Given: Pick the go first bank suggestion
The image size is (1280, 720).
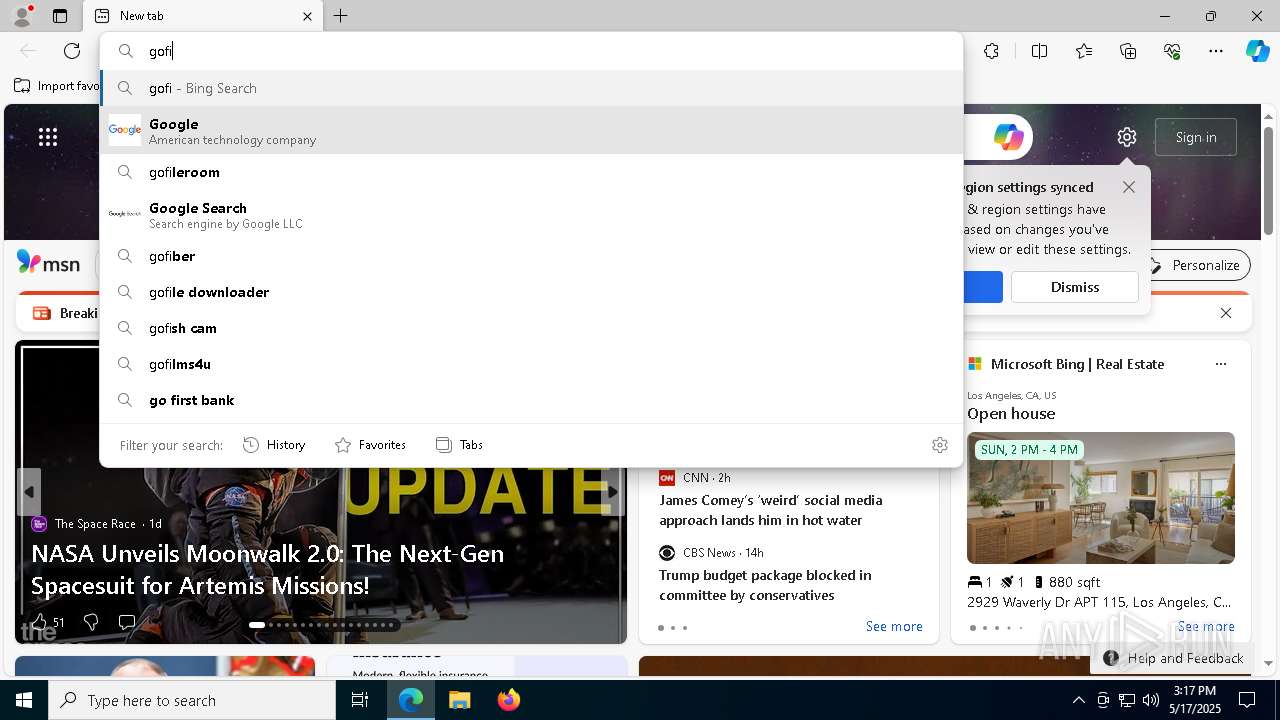Looking at the screenshot, I should point(532,400).
